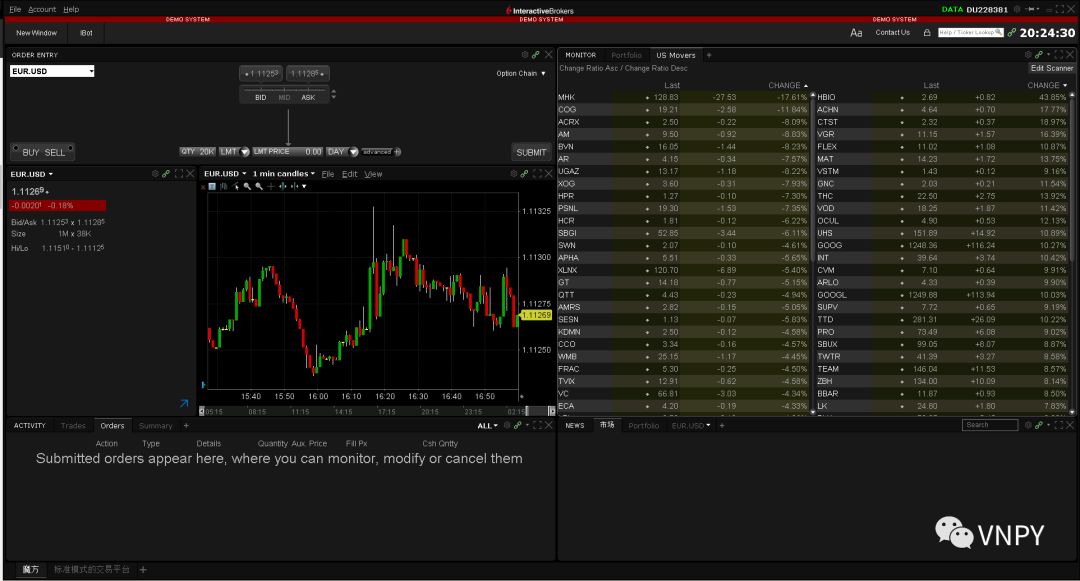Image resolution: width=1080 pixels, height=581 pixels.
Task: Expand advanced order options plus icon
Action: (397, 151)
